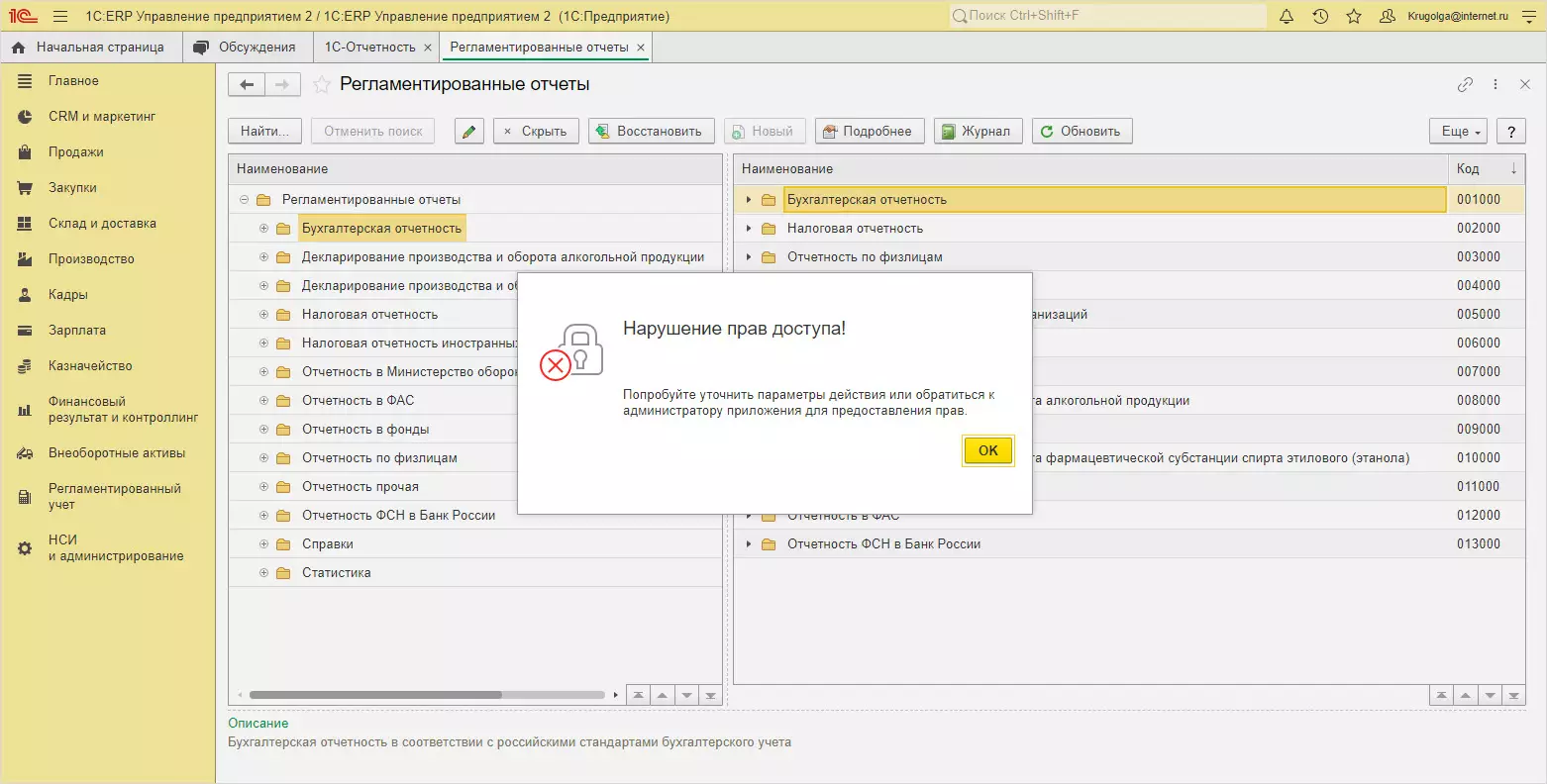
Task: Click the Подробнее button
Action: 870,132
